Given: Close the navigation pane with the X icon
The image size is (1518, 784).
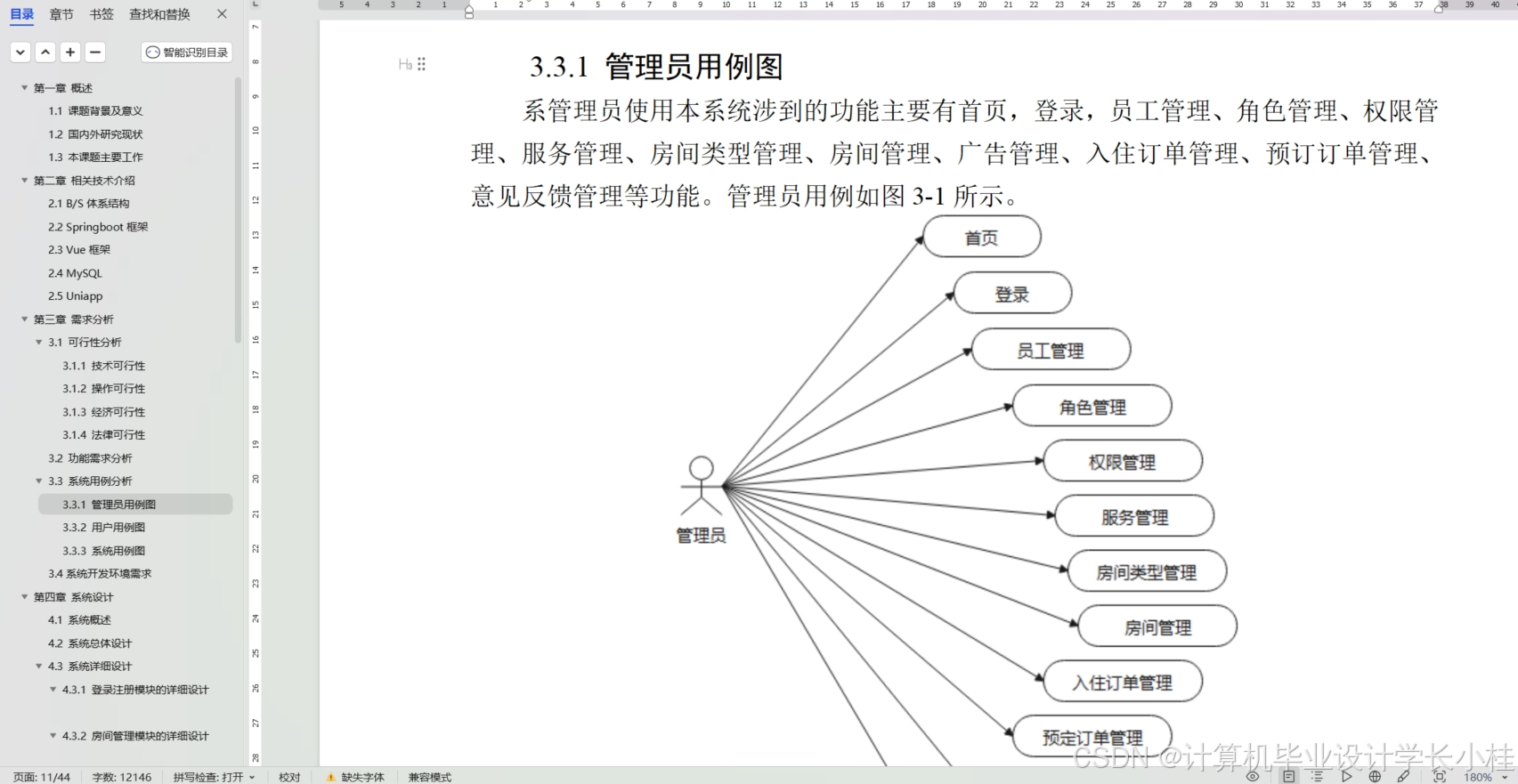Looking at the screenshot, I should (222, 14).
